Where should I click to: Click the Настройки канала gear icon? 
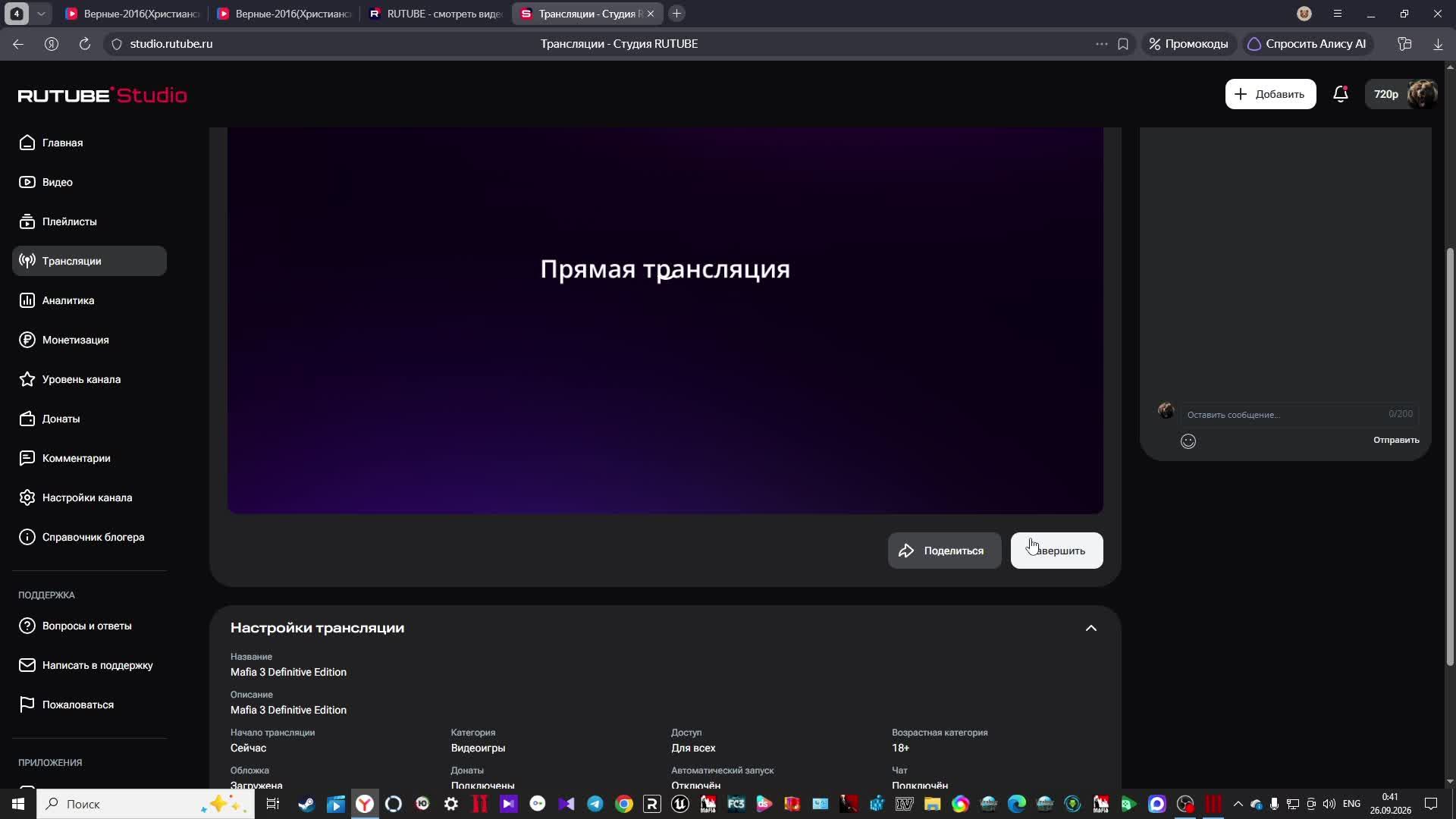click(x=27, y=497)
